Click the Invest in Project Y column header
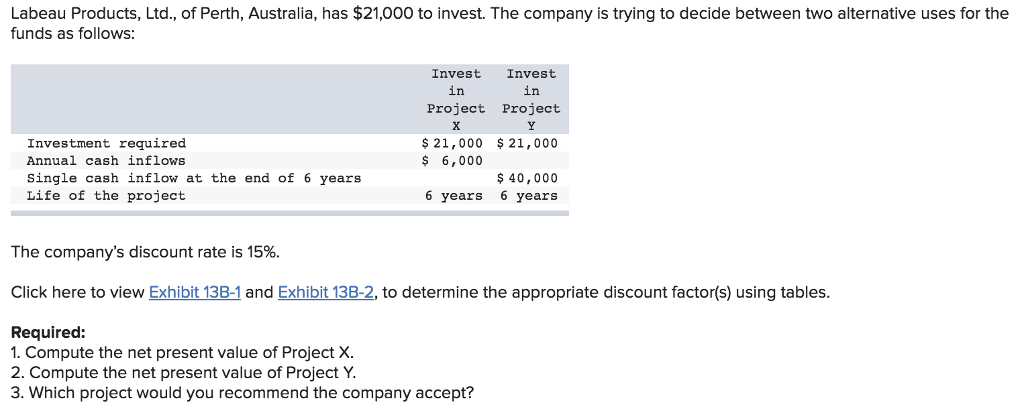Screen dimensions: 1024x417 531,99
